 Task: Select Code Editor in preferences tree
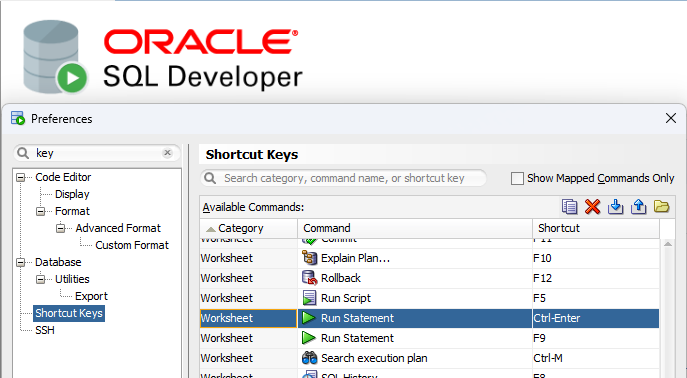[63, 177]
